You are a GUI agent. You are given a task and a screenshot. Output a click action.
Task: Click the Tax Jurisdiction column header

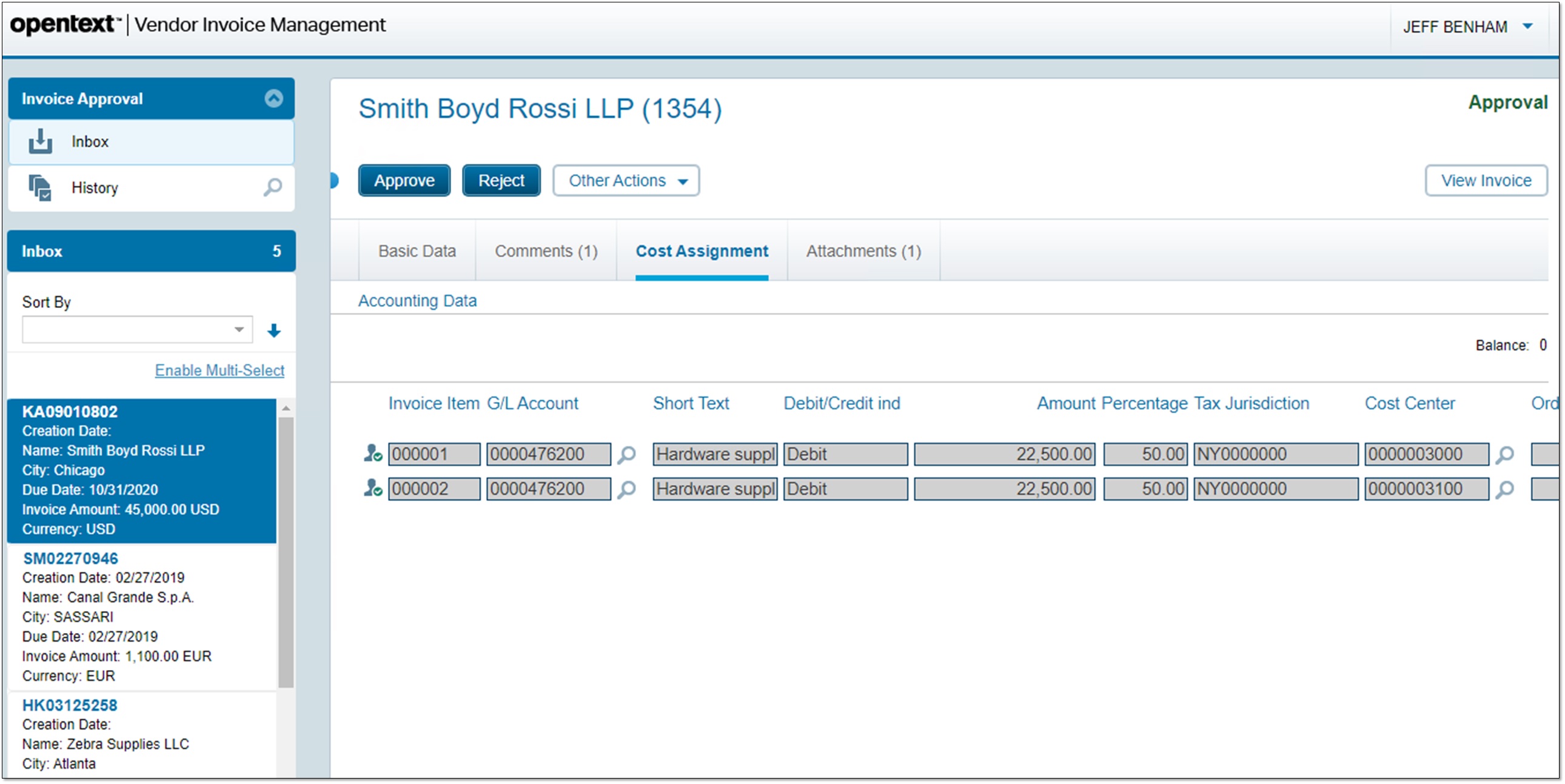(x=1252, y=403)
